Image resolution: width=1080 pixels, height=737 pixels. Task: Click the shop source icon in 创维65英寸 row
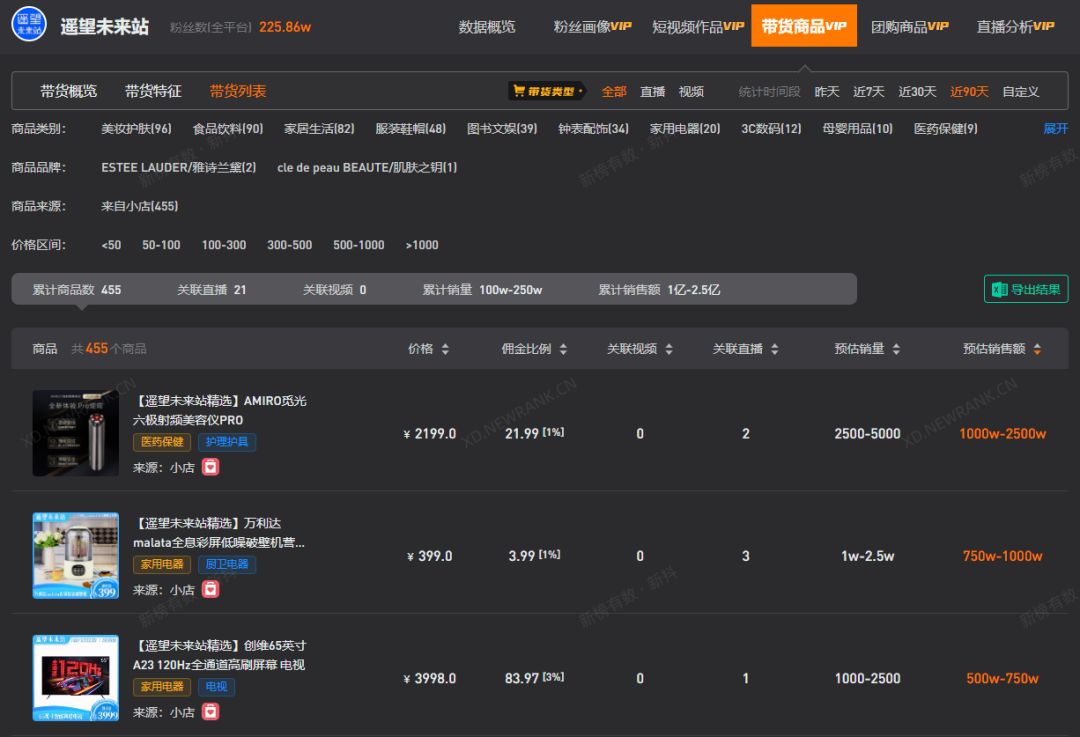pyautogui.click(x=210, y=712)
